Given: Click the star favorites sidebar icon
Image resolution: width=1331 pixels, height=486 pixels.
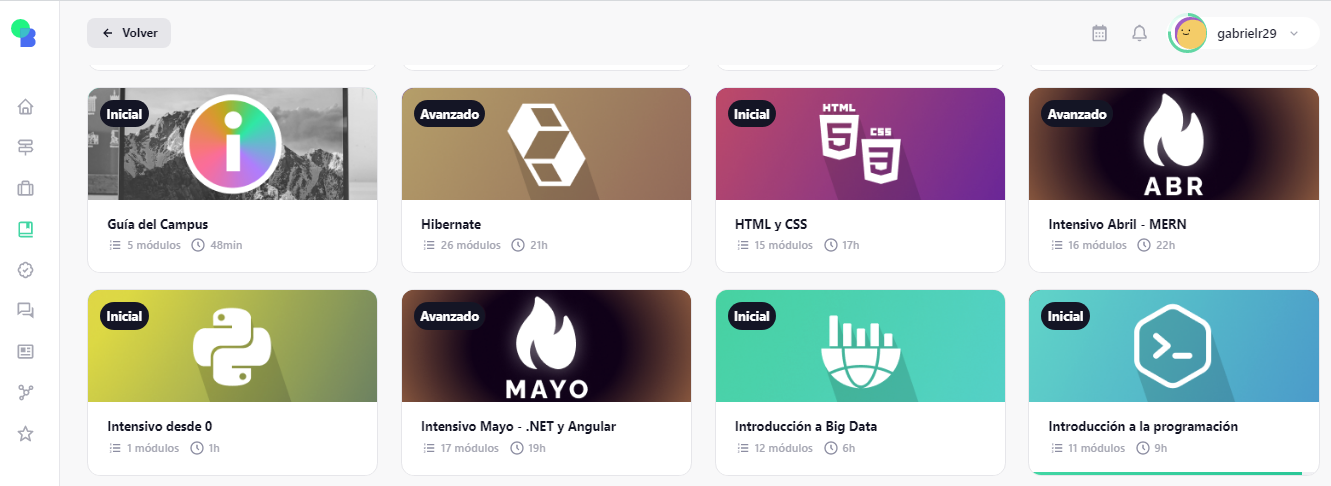Looking at the screenshot, I should pos(26,433).
